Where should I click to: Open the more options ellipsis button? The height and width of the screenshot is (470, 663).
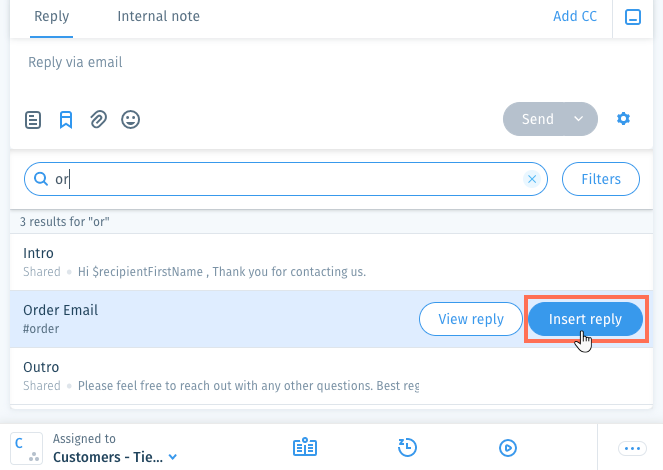(632, 448)
